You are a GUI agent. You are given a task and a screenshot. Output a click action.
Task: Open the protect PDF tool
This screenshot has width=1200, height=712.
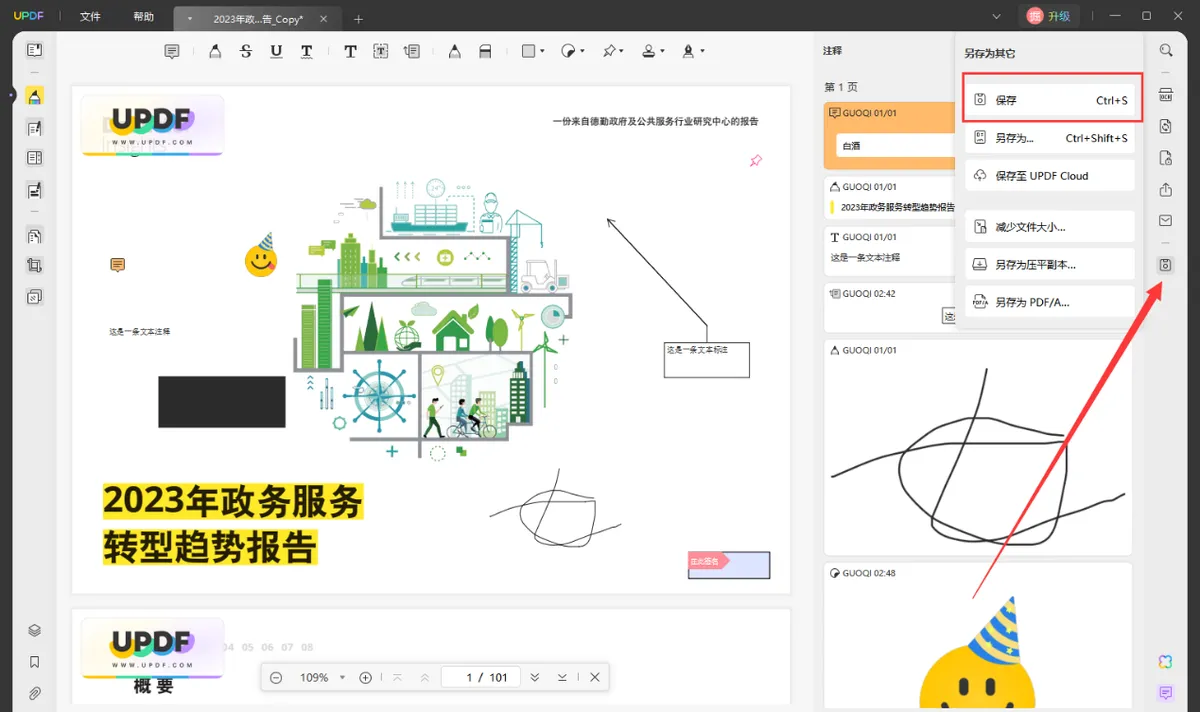[1166, 158]
